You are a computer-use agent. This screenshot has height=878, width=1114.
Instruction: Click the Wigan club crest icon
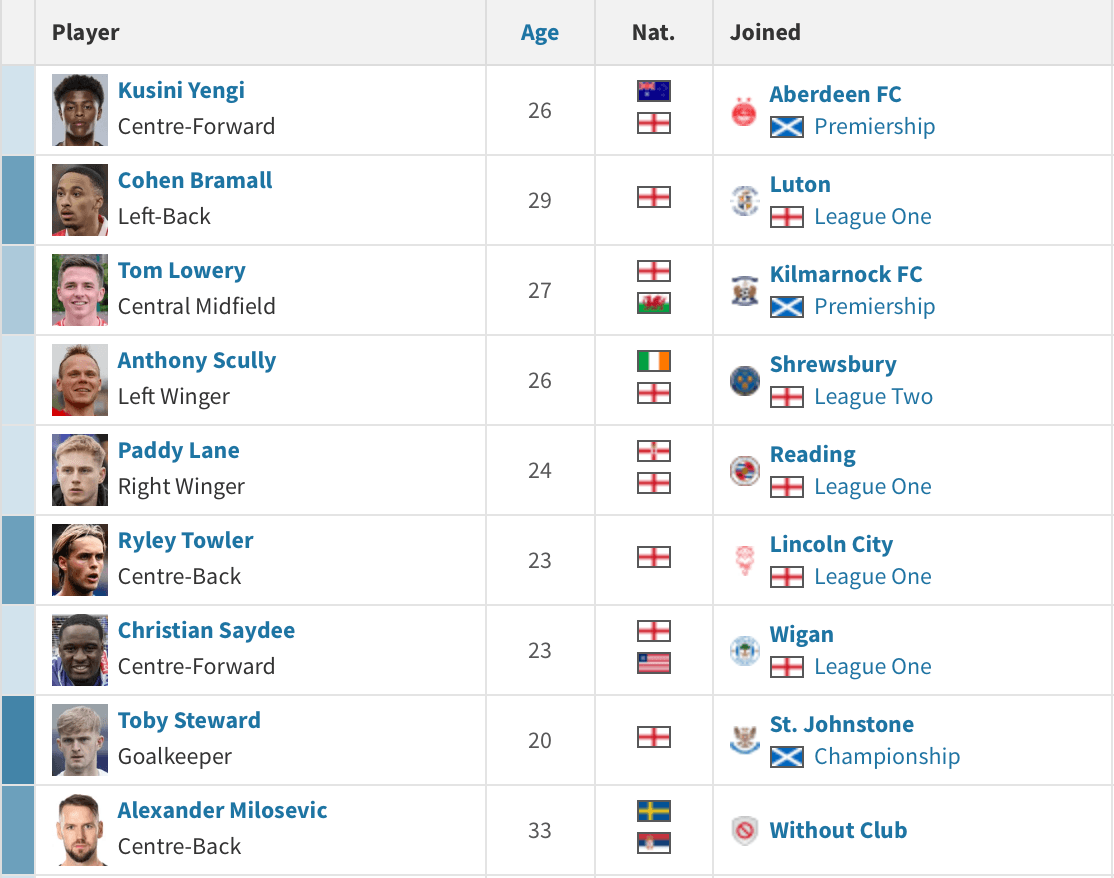[745, 651]
